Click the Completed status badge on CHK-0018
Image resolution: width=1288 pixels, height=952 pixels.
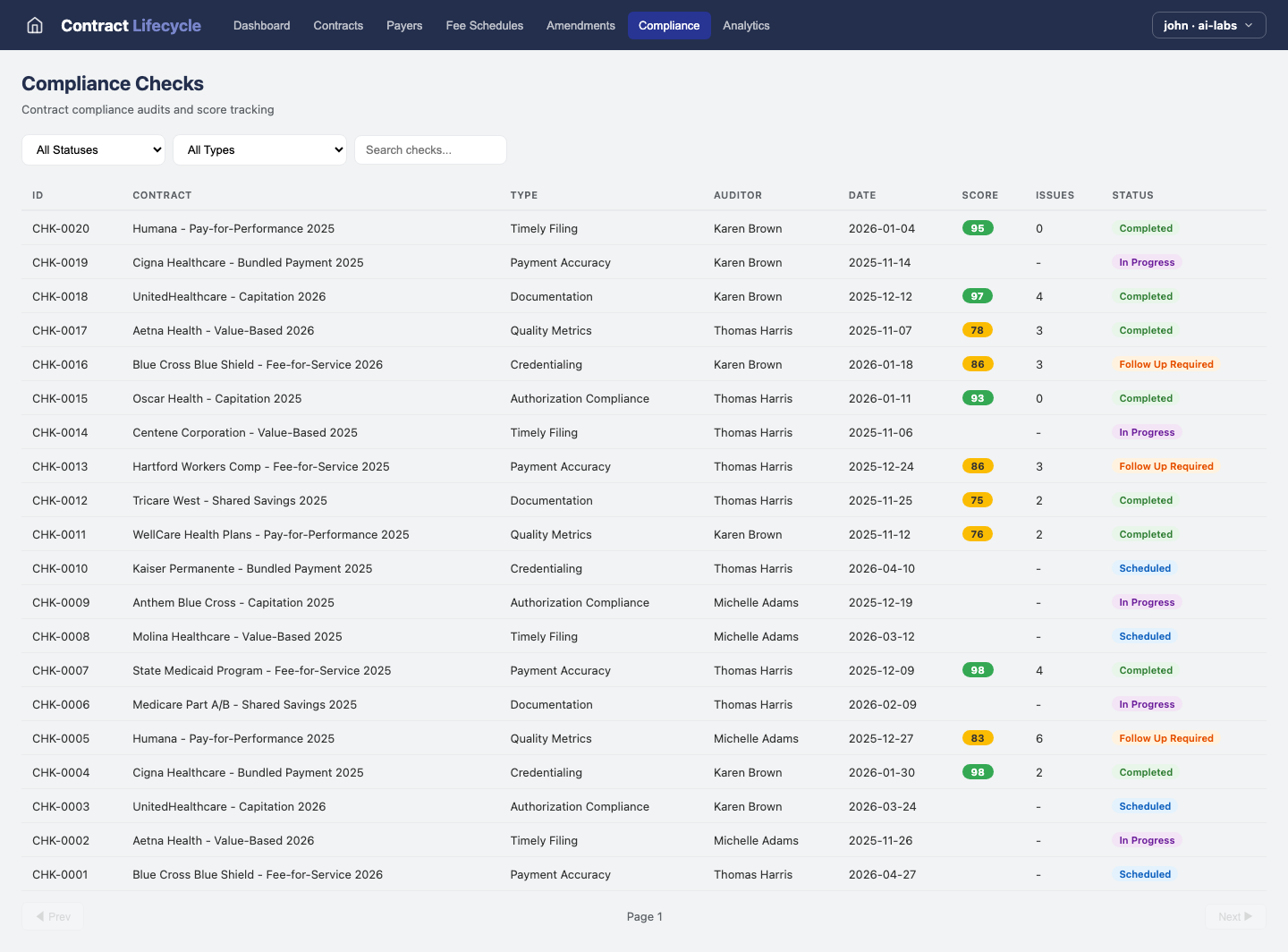(1146, 295)
